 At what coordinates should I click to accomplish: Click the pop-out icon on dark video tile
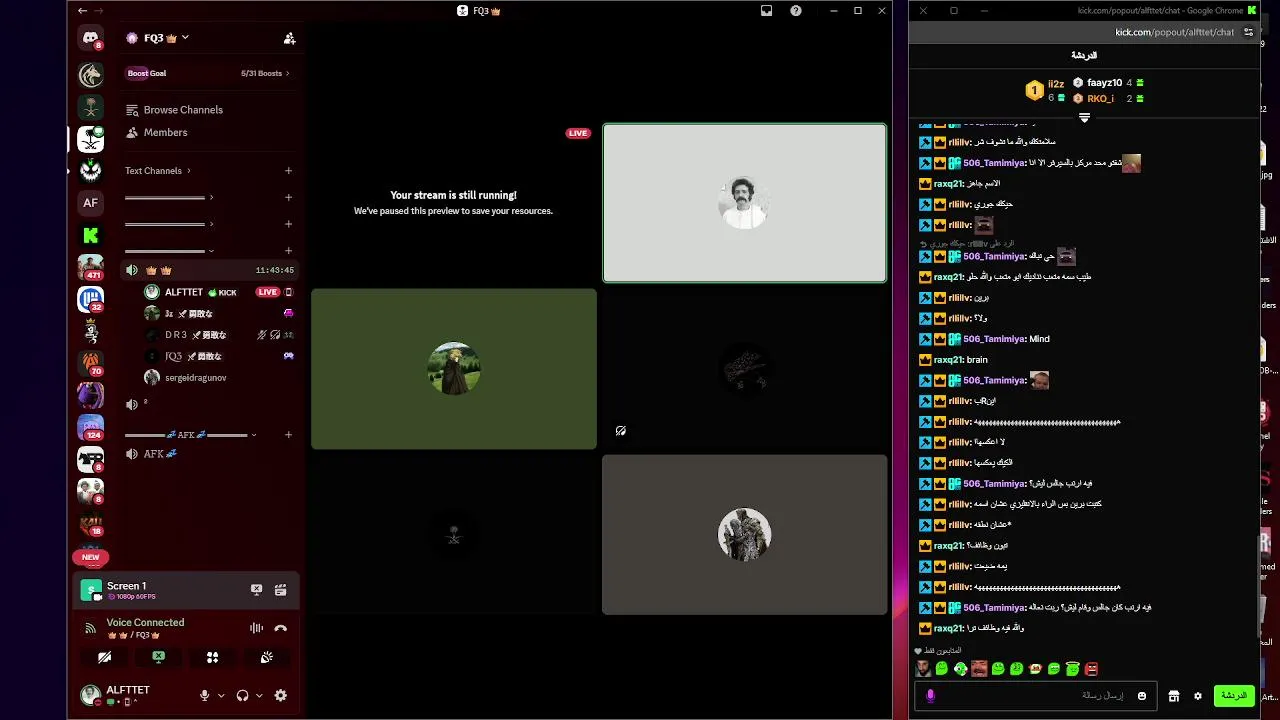[x=621, y=431]
